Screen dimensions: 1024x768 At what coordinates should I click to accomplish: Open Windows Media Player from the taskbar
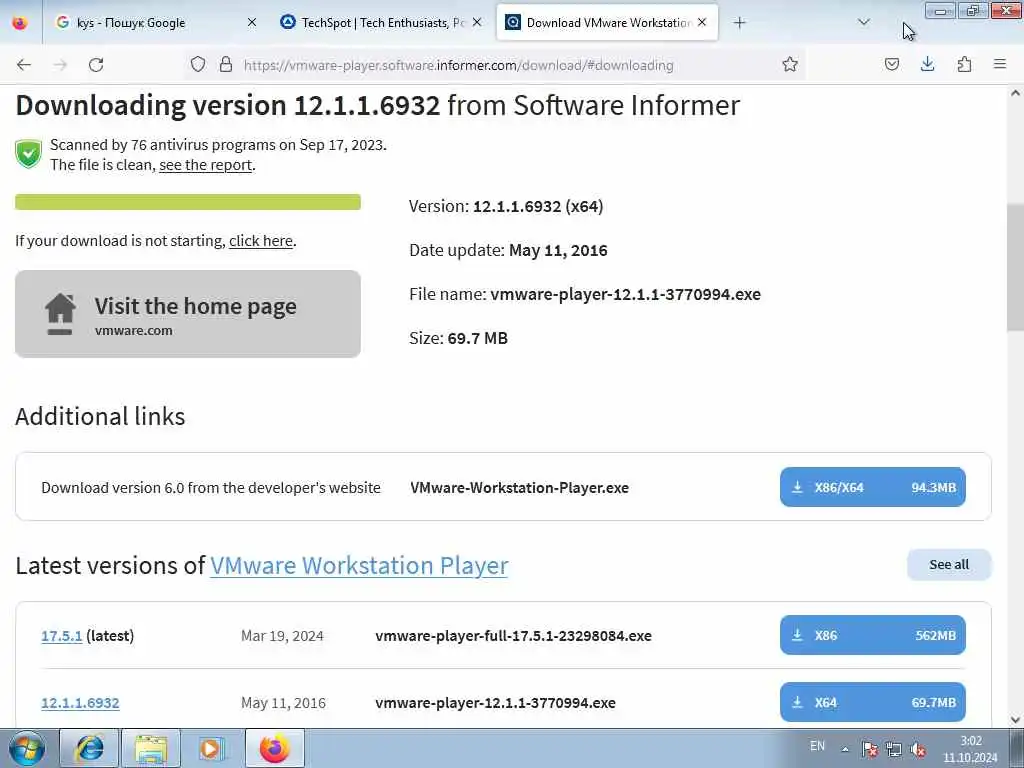[212, 748]
